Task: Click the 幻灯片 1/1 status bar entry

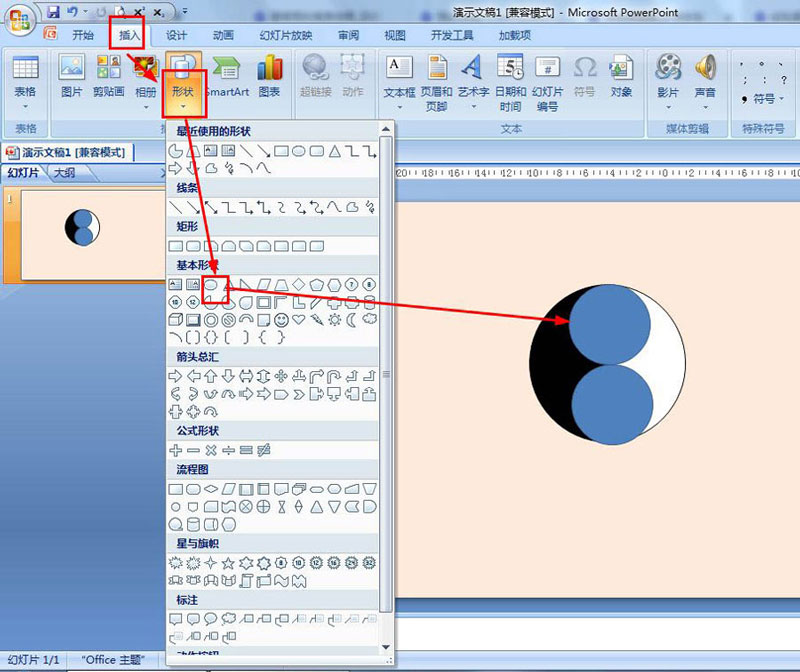Action: (x=34, y=660)
